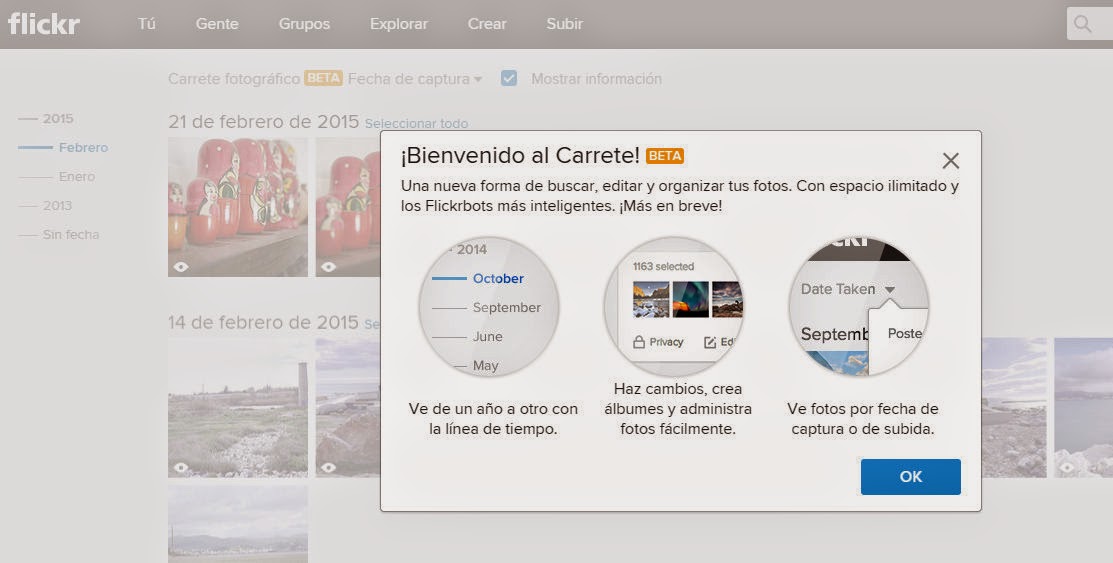The image size is (1113, 563).
Task: Click the Carrete fotográfico label
Action: [x=234, y=79]
